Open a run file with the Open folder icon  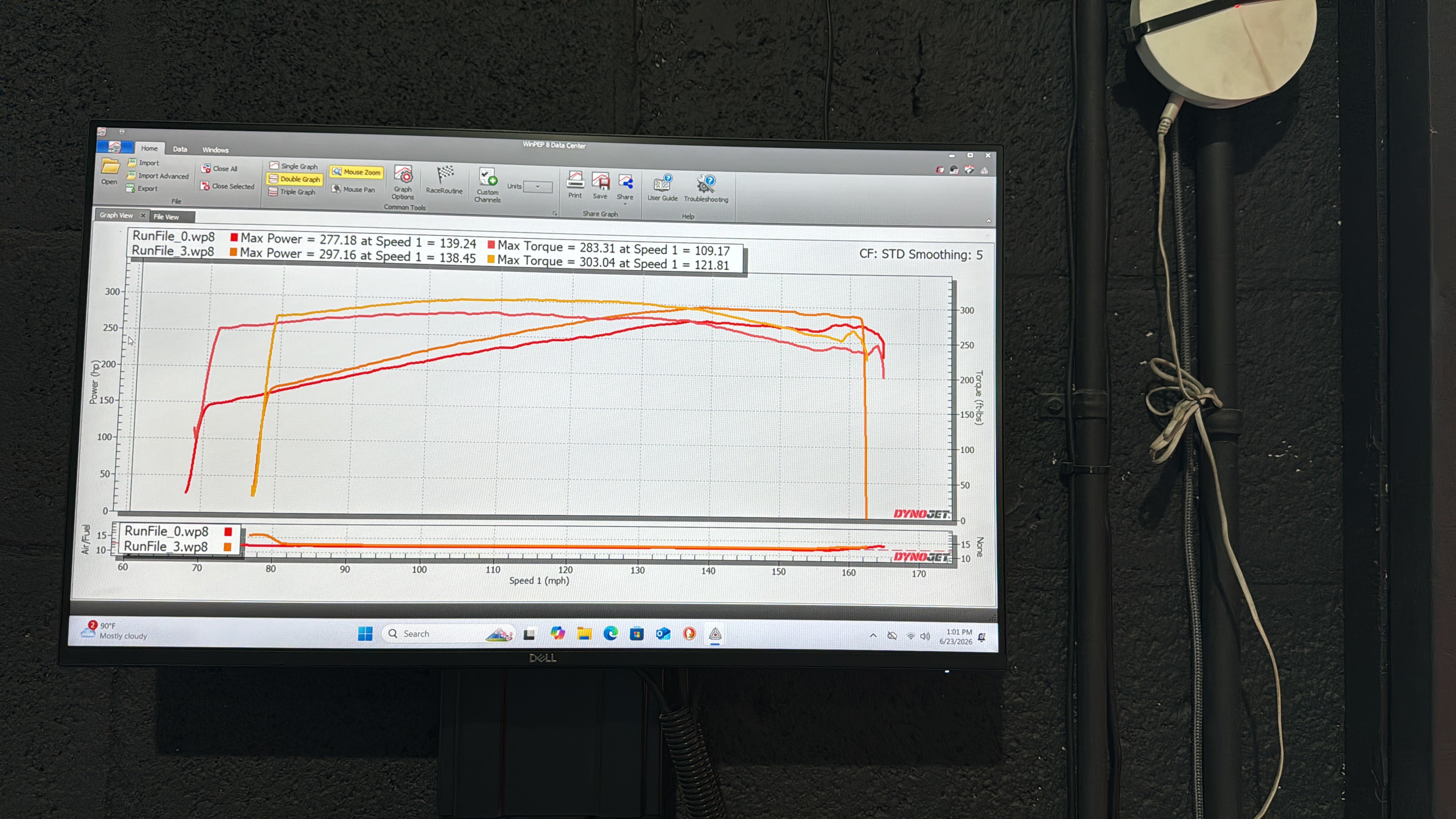(x=110, y=171)
